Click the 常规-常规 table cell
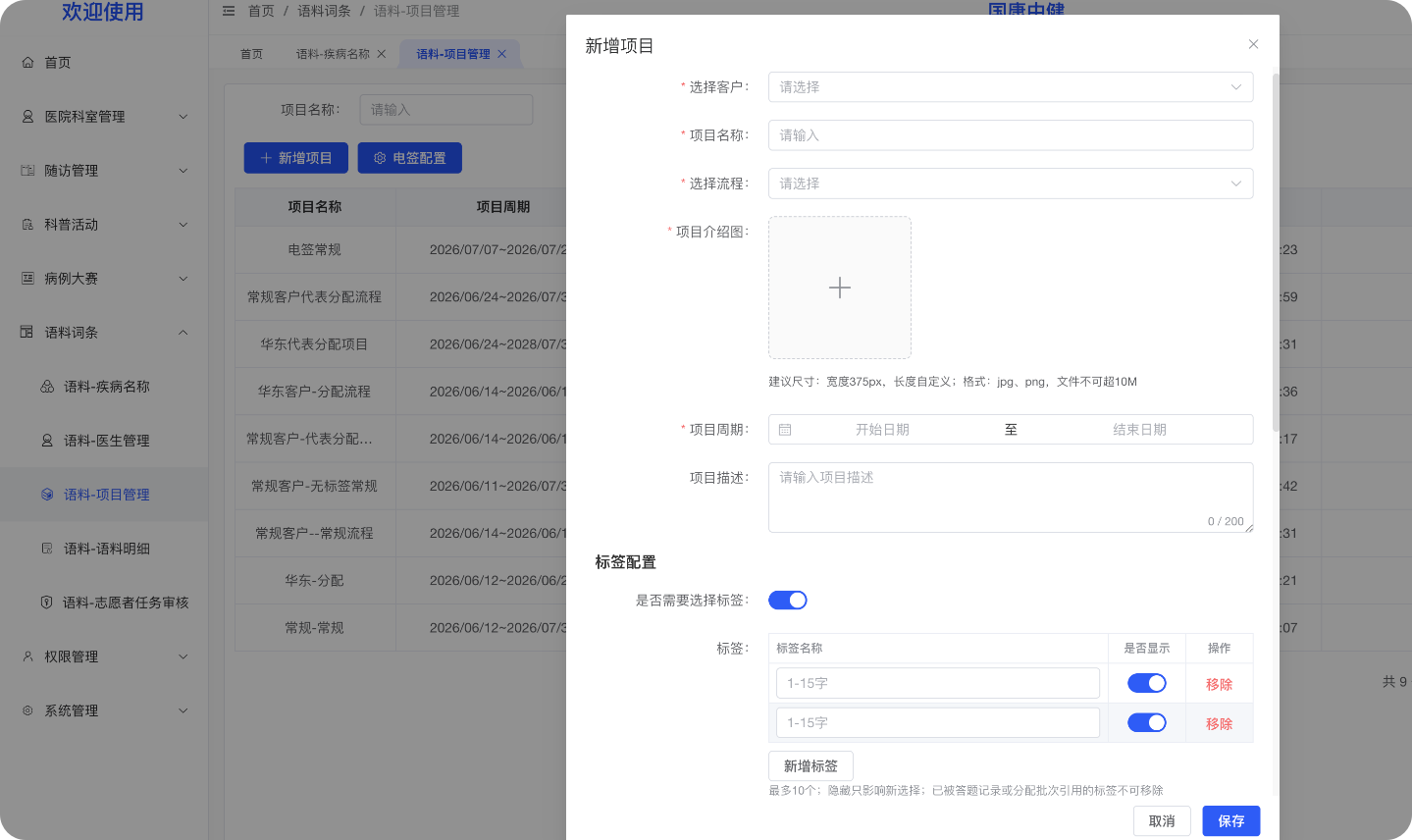The image size is (1412, 840). pos(314,627)
